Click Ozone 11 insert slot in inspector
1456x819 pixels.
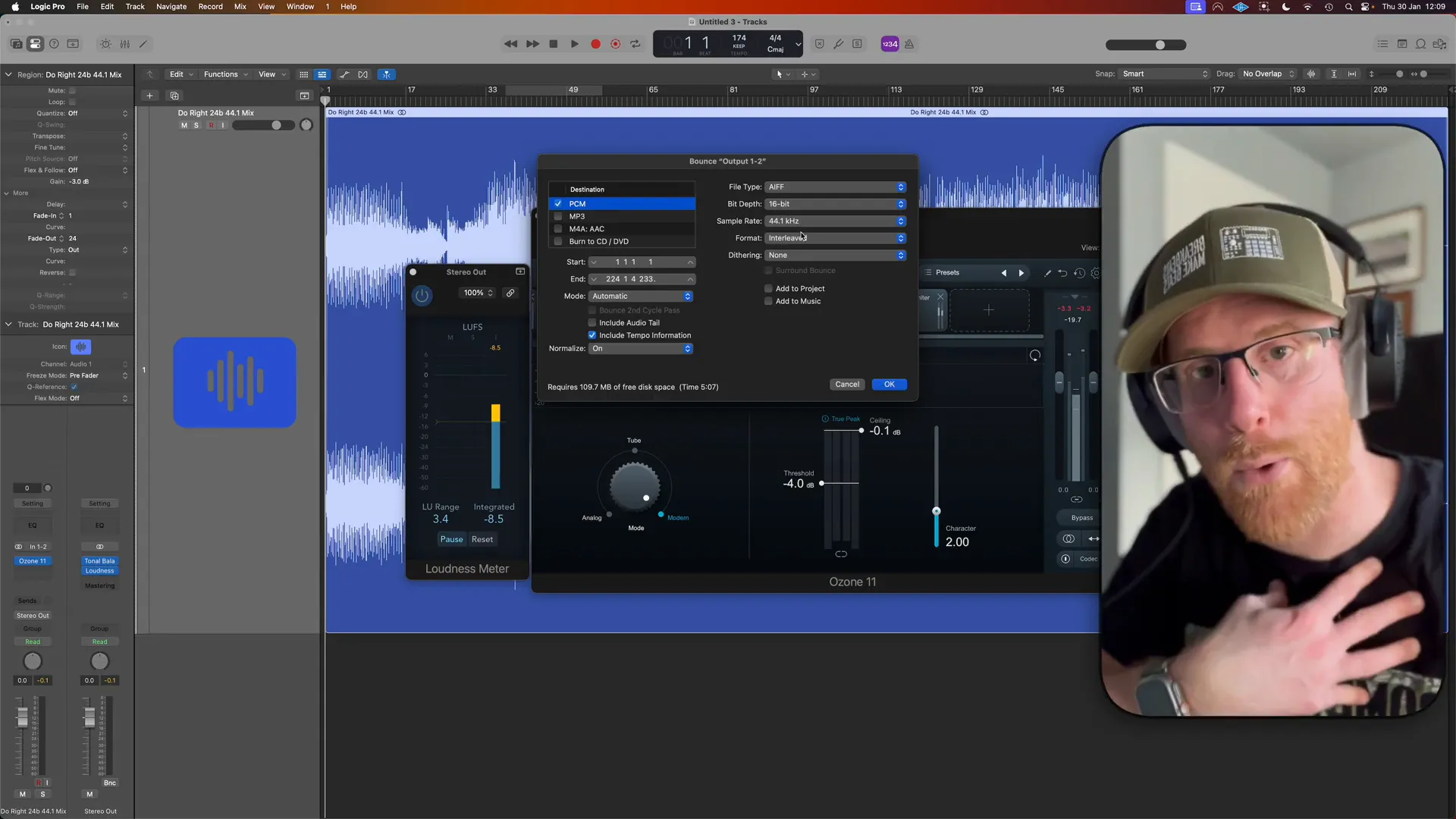(33, 561)
